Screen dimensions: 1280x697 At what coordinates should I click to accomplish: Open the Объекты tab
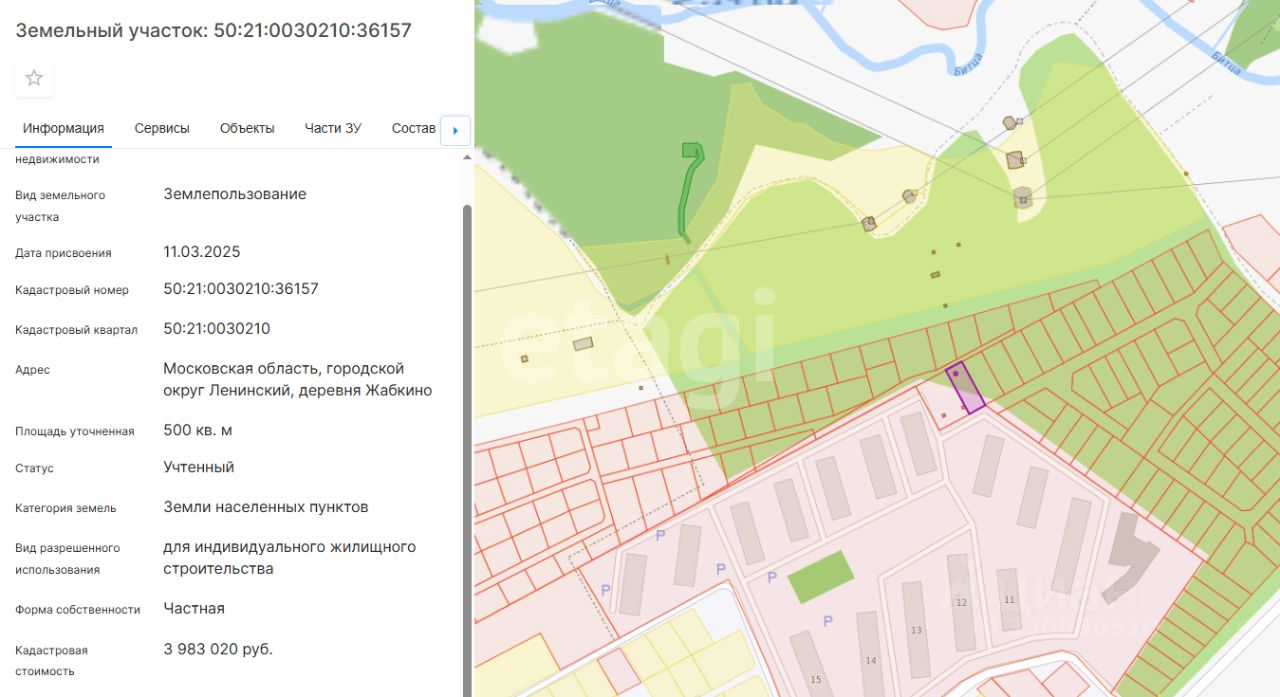coord(247,128)
